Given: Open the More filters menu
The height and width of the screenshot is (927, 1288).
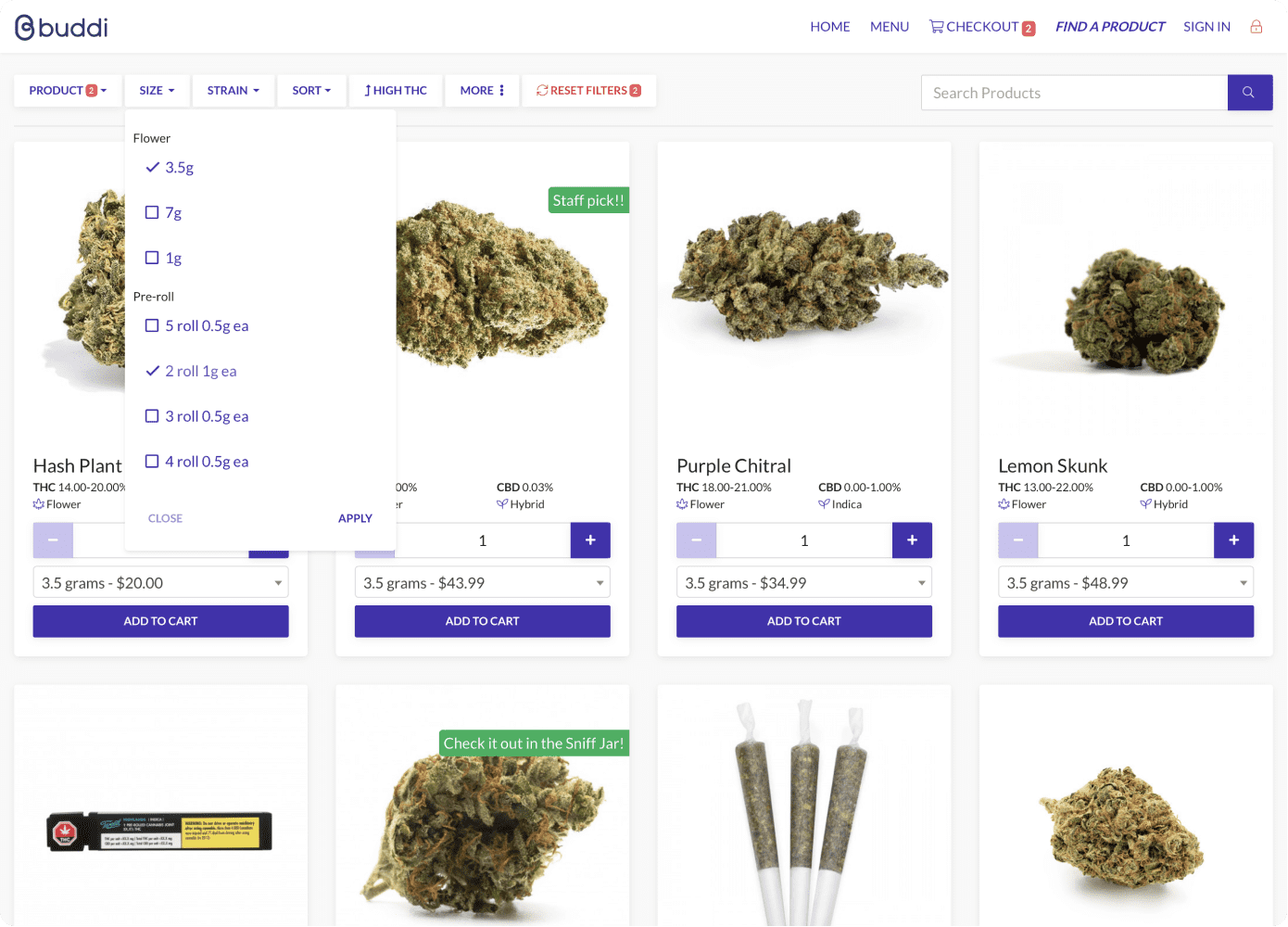Looking at the screenshot, I should (x=483, y=91).
